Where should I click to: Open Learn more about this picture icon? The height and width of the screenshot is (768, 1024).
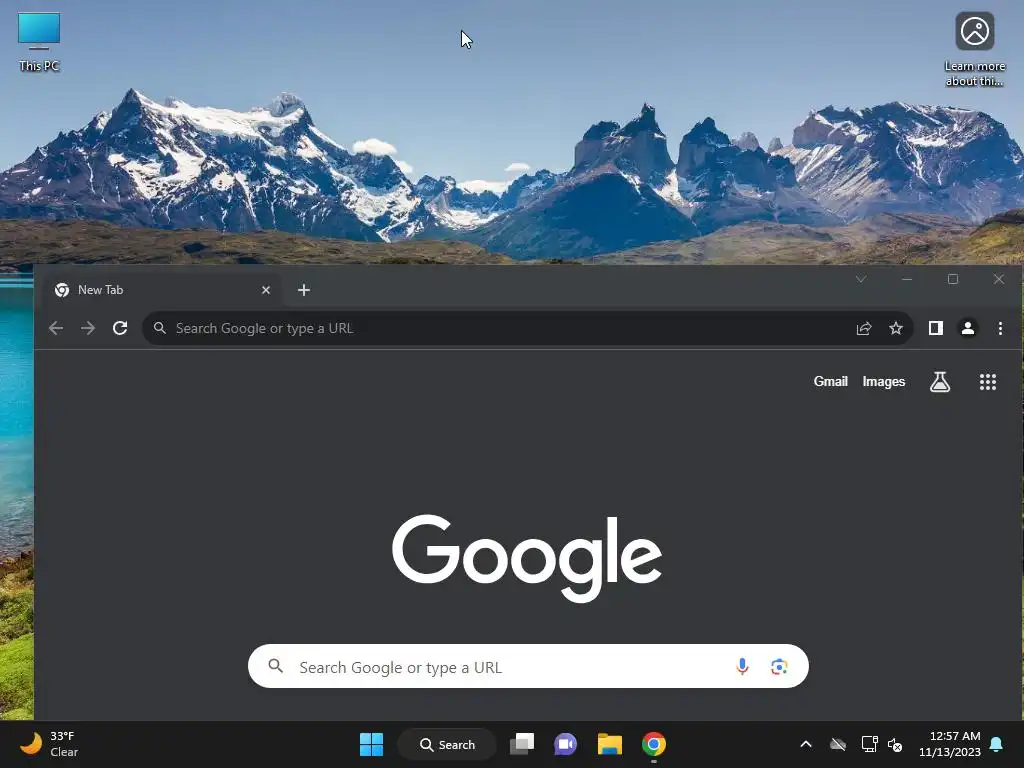[x=974, y=50]
